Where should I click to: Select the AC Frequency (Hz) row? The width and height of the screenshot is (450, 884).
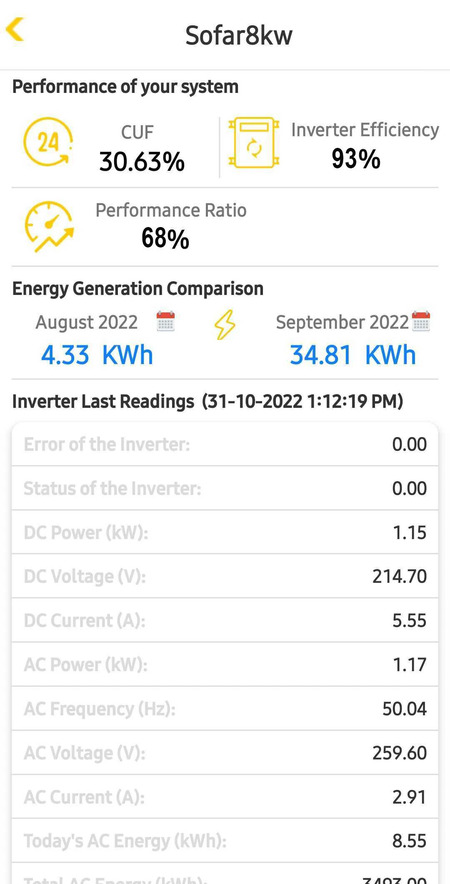pos(224,709)
